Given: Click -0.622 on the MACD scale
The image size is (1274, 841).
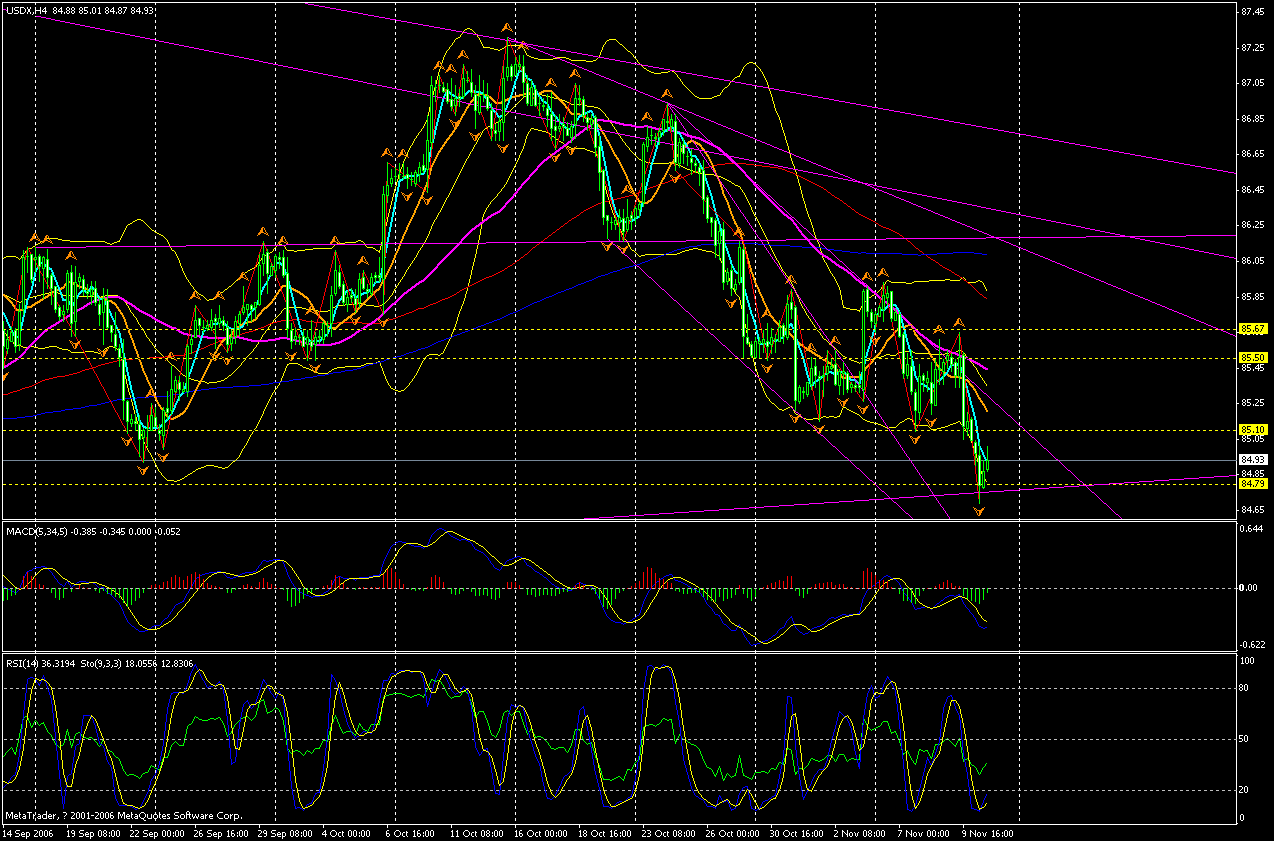Looking at the screenshot, I should 1253,645.
